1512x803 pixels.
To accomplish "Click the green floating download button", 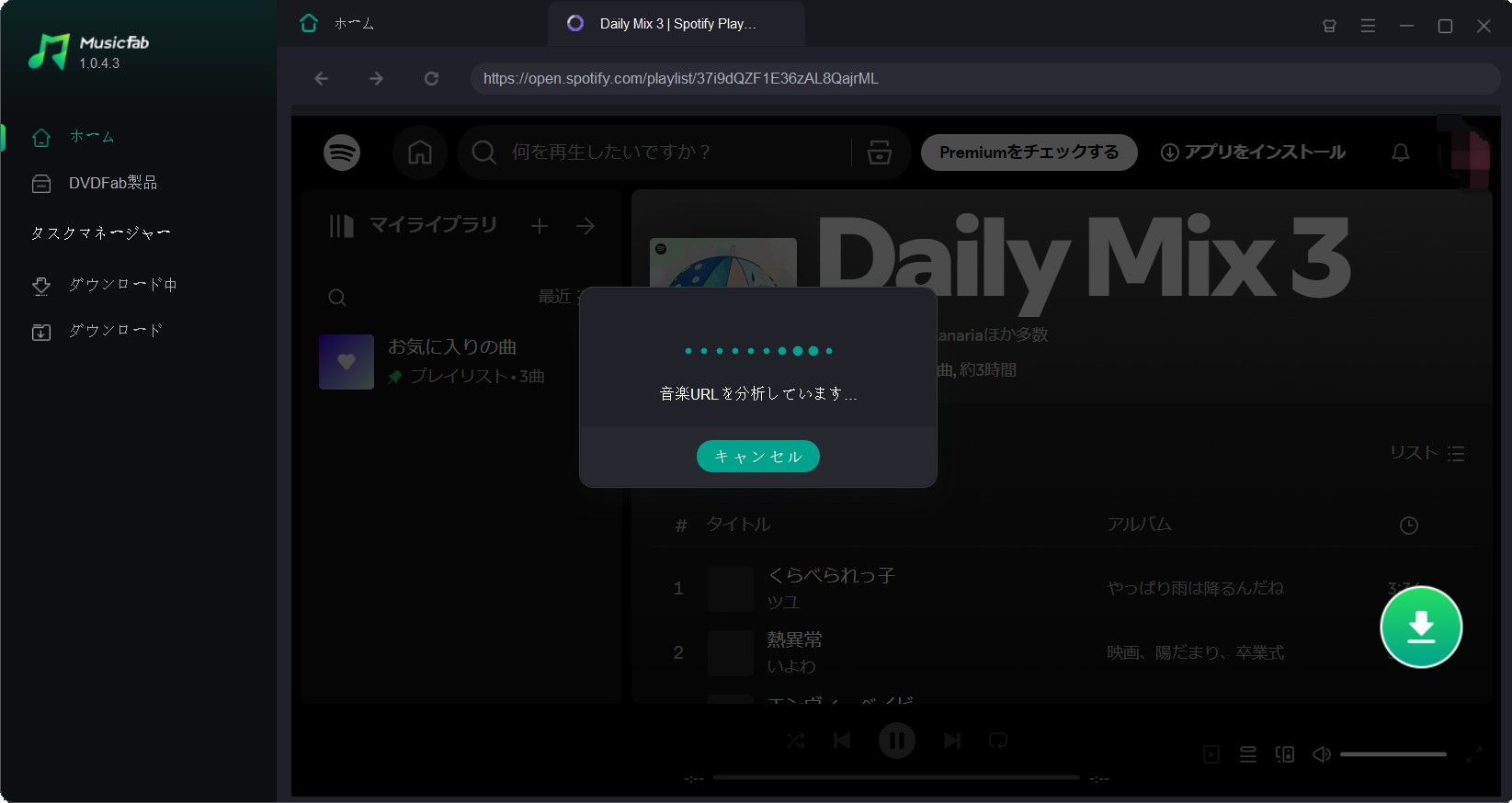I will pos(1421,627).
